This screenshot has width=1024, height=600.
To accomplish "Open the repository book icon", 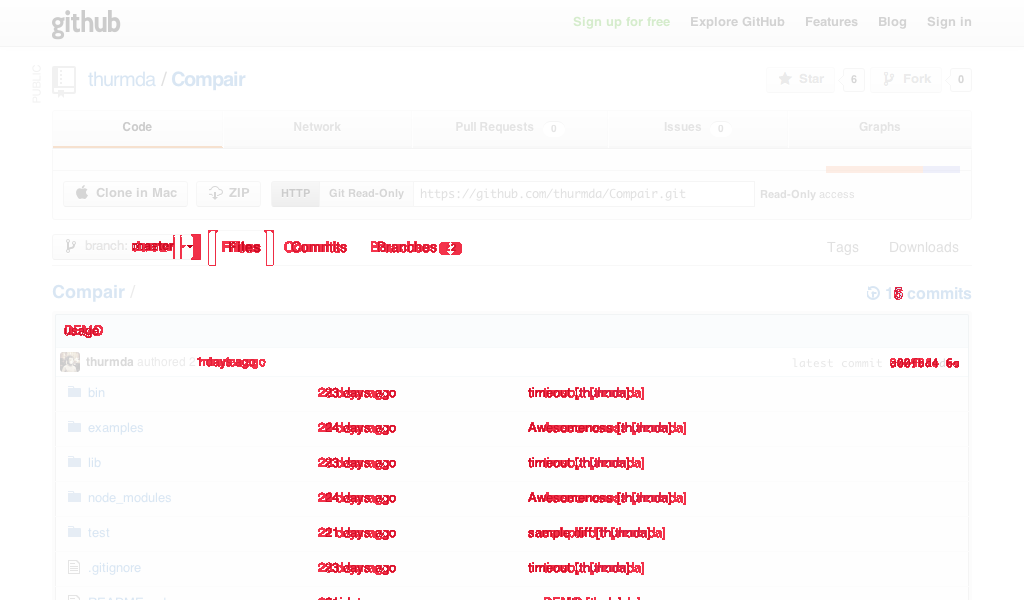I will pos(64,81).
